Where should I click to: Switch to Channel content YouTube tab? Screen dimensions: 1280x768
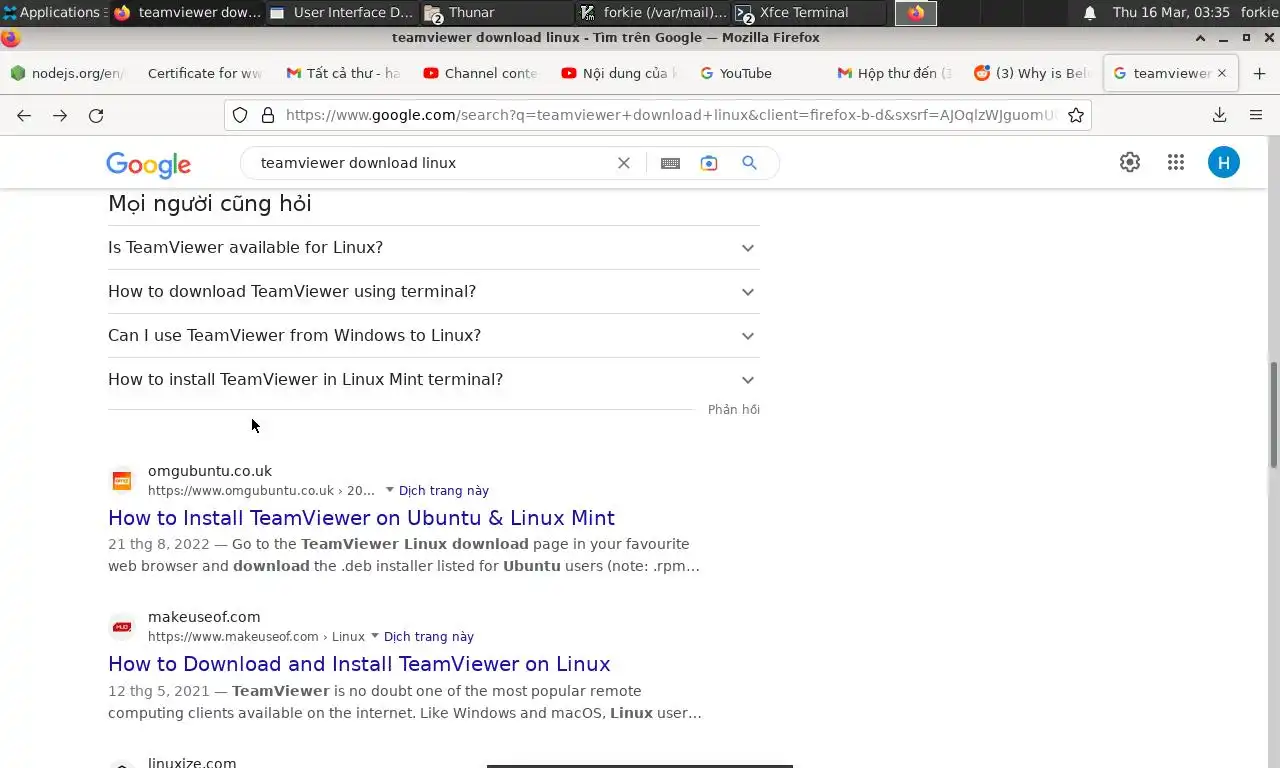click(481, 73)
